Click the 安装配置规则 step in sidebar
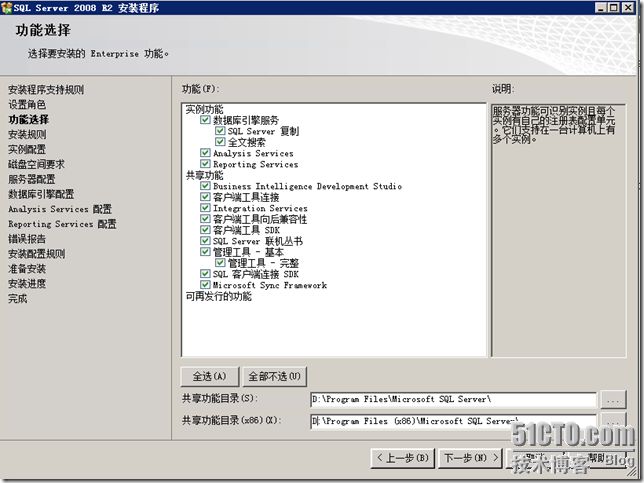 pyautogui.click(x=37, y=254)
